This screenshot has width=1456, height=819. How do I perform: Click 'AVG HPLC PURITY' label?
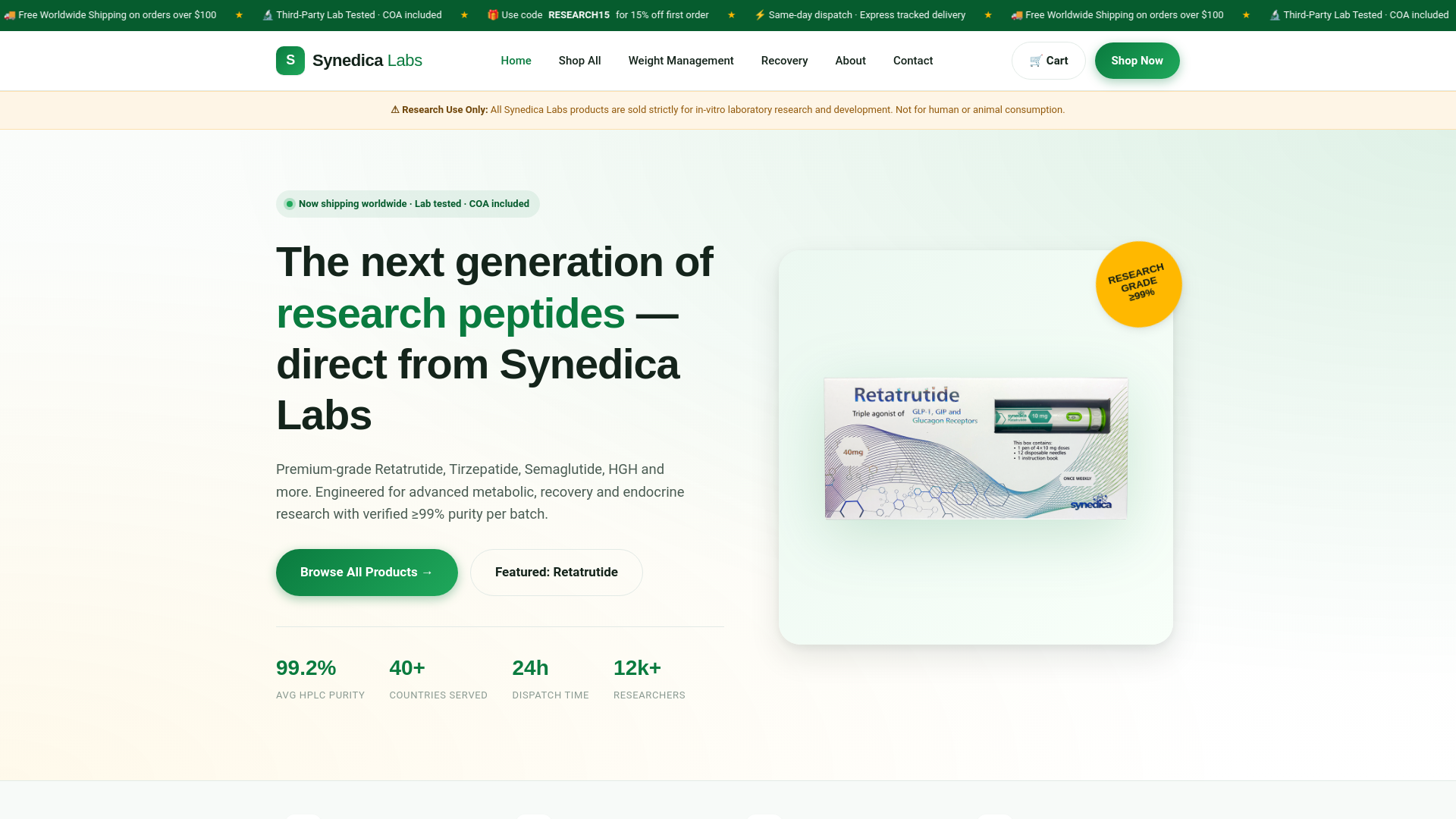320,695
